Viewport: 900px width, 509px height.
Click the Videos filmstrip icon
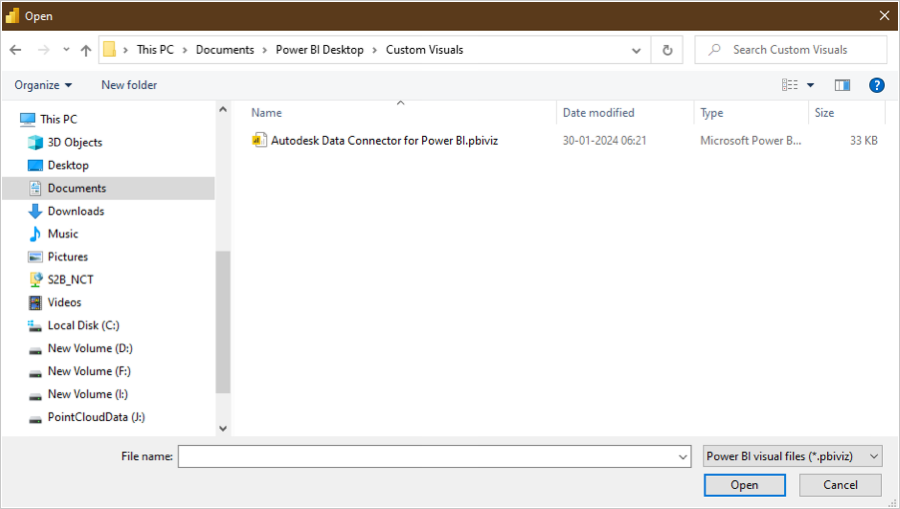tap(36, 302)
